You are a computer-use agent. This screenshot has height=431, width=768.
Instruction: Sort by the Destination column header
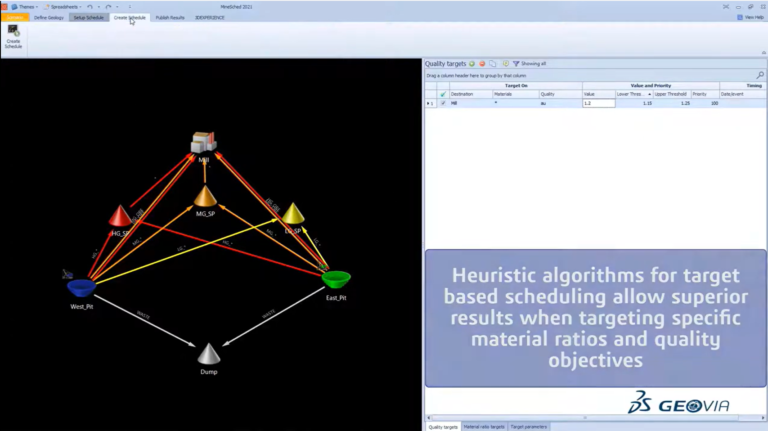pos(471,94)
